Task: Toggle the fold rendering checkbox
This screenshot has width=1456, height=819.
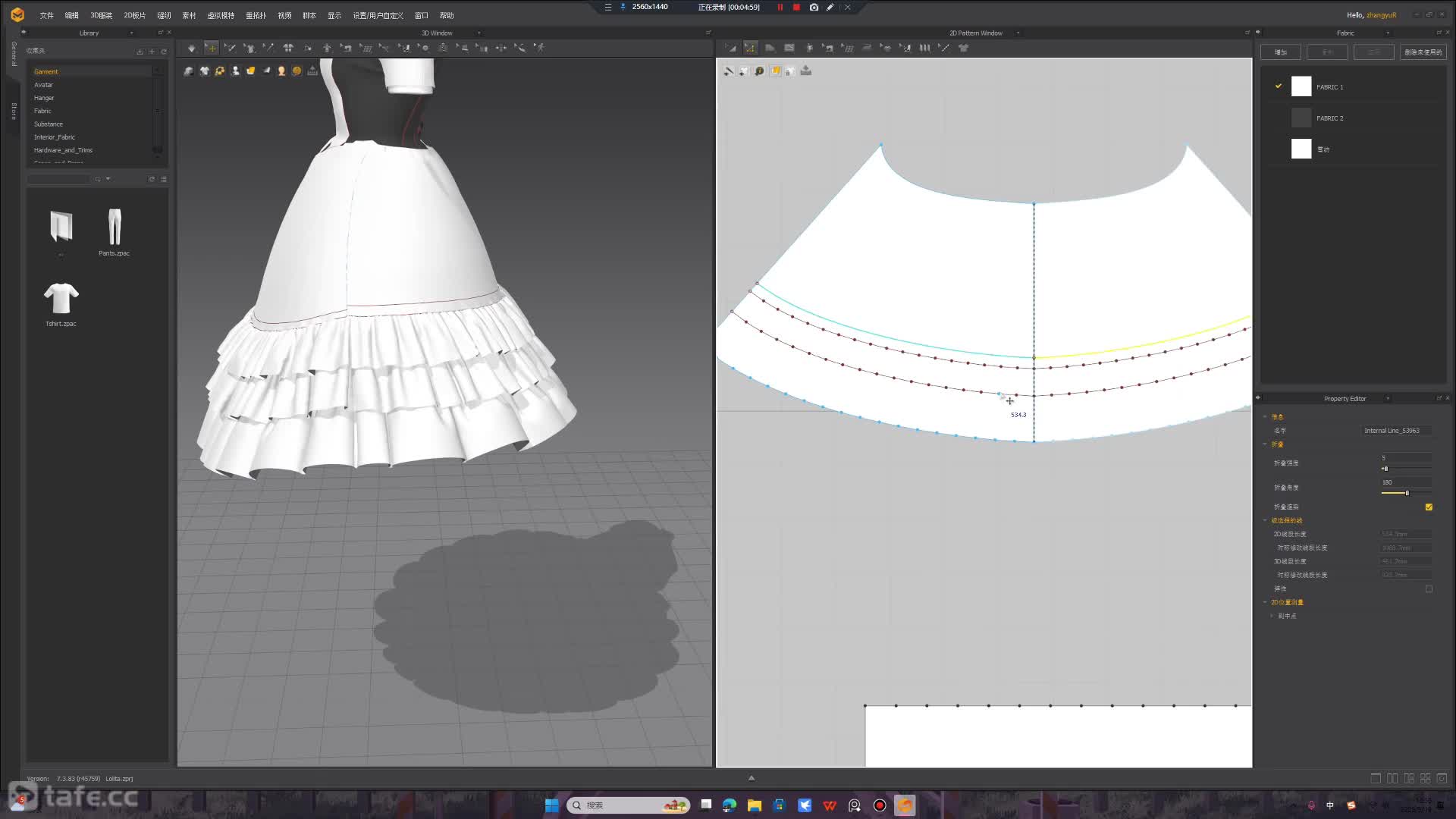Action: [x=1429, y=507]
